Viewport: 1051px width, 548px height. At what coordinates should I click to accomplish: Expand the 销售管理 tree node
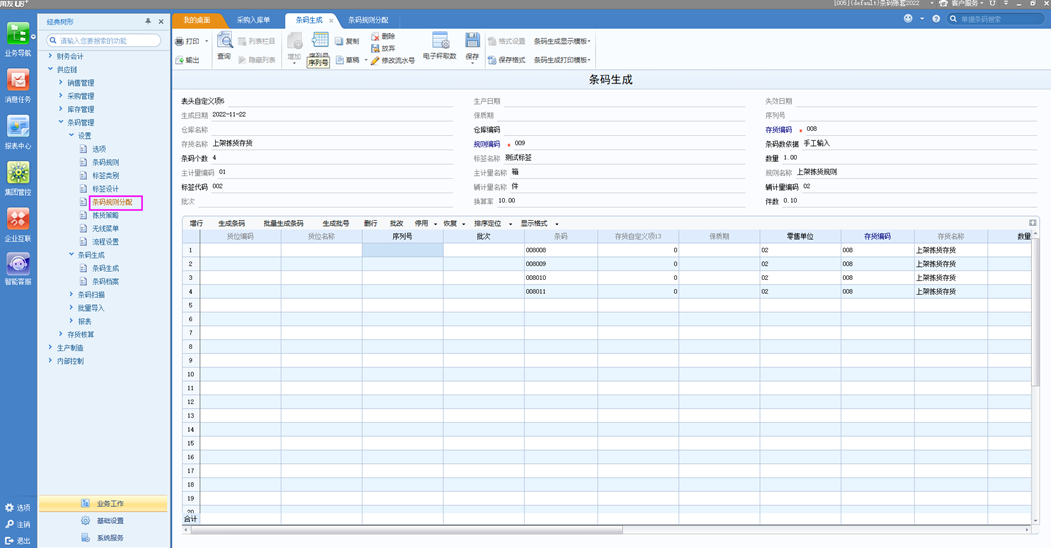(60, 82)
